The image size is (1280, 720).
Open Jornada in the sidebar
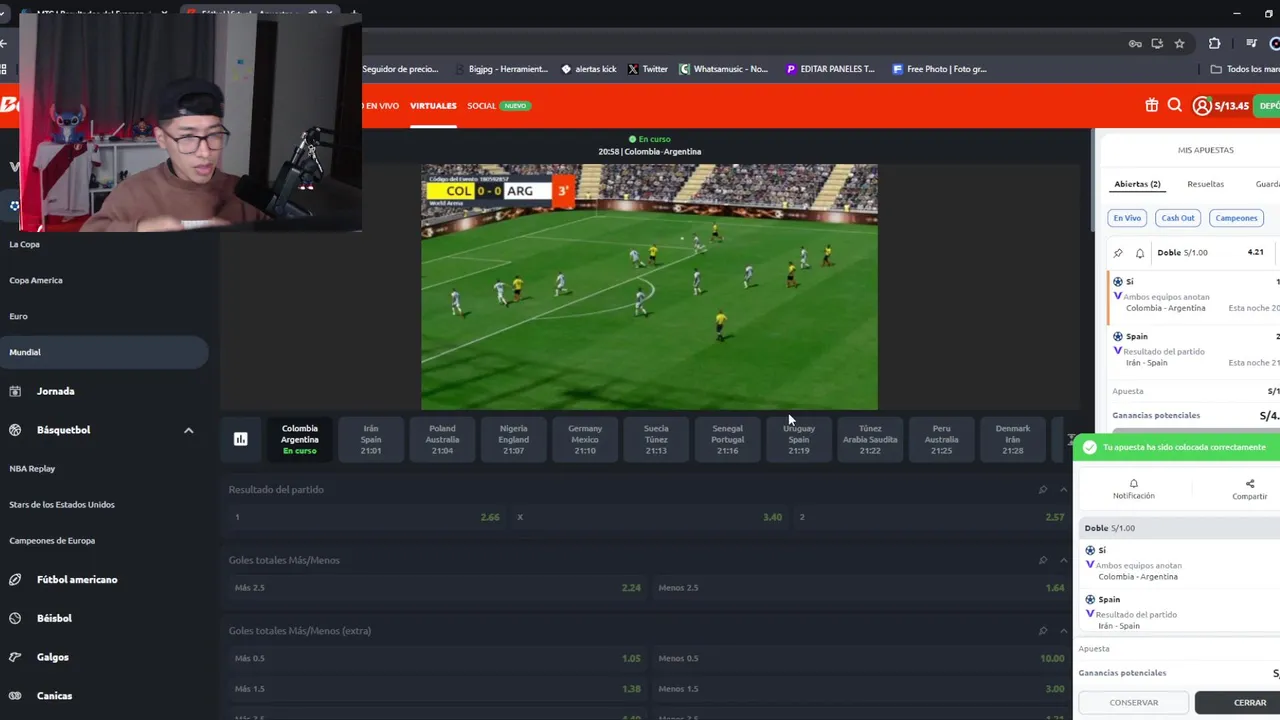pyautogui.click(x=56, y=391)
